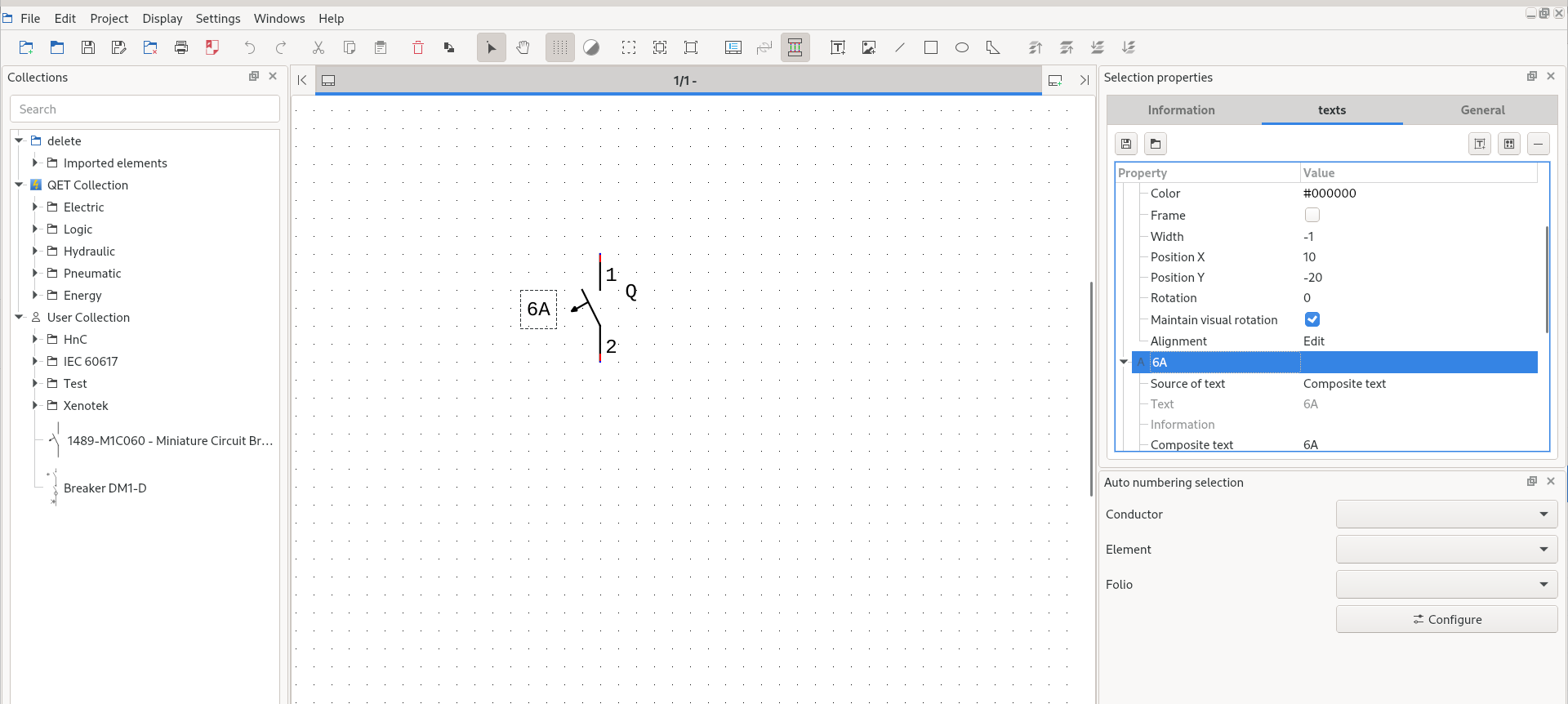Expand the Electric folder in collections
This screenshot has width=1568, height=704.
click(35, 207)
